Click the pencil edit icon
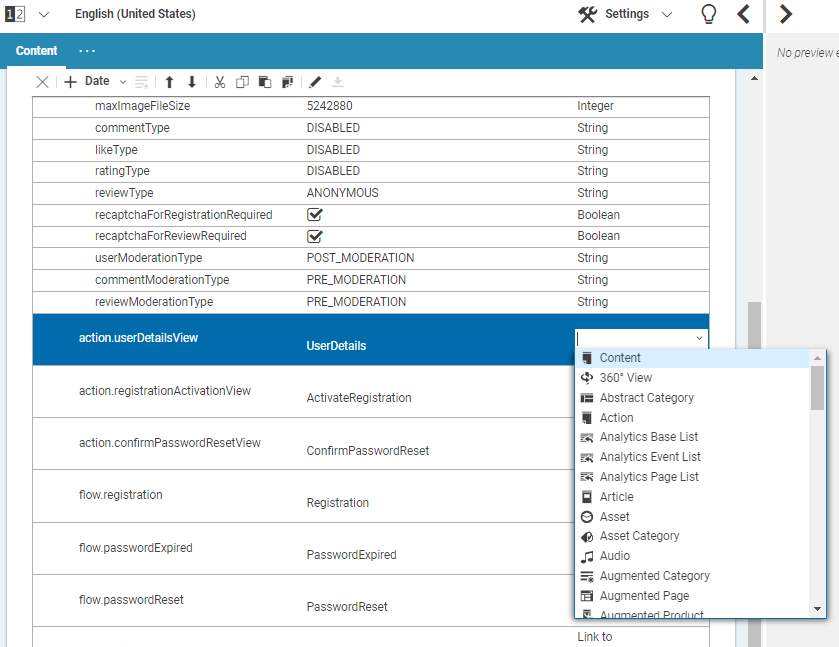The height and width of the screenshot is (647, 839). (x=315, y=82)
